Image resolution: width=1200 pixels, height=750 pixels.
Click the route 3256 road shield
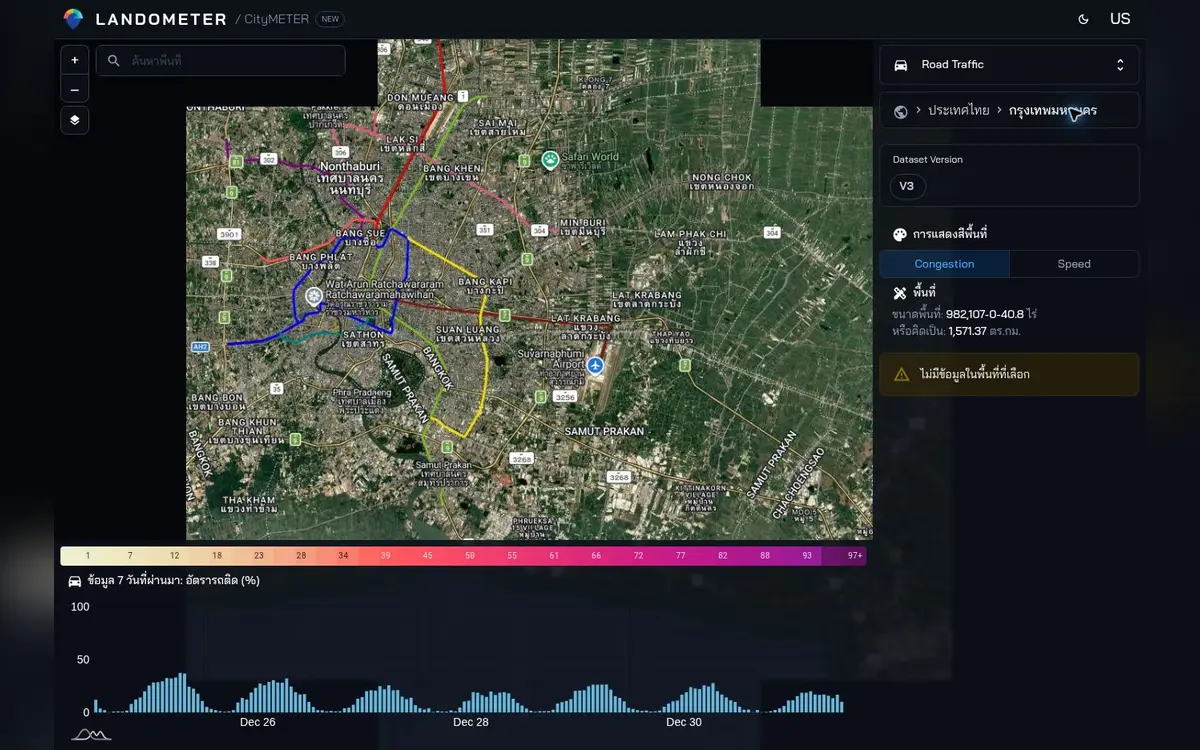565,397
